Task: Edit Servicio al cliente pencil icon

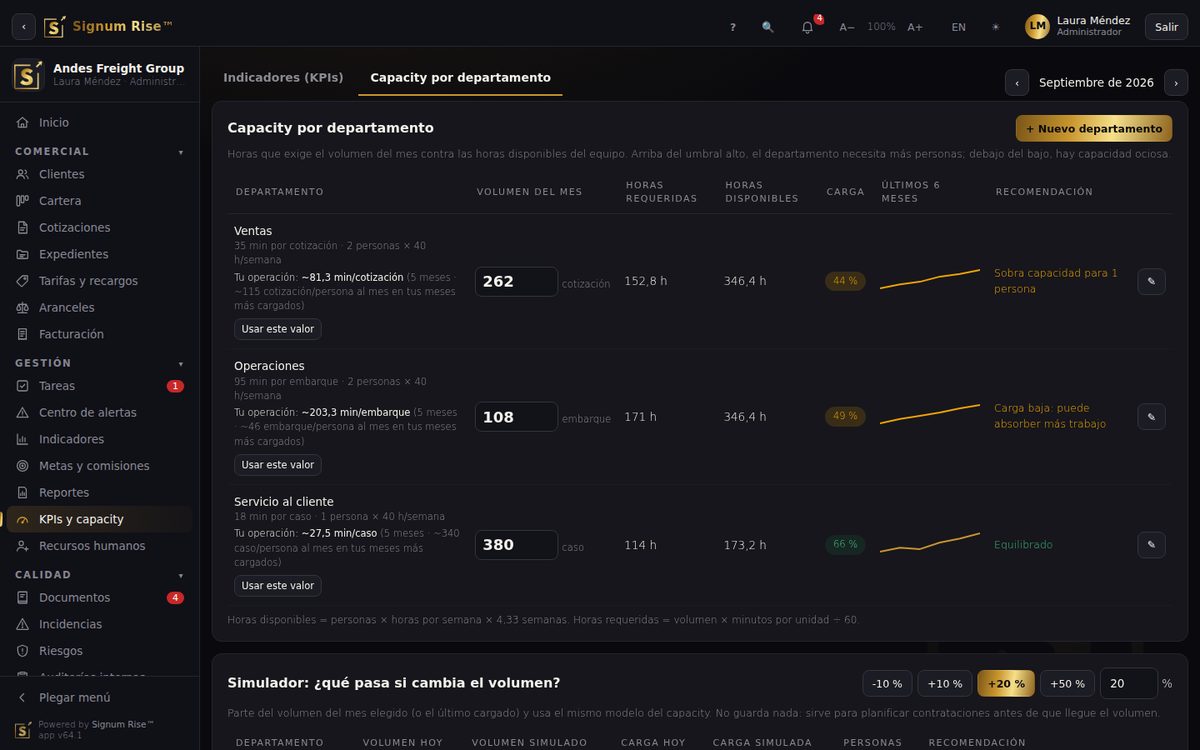Action: click(1151, 545)
